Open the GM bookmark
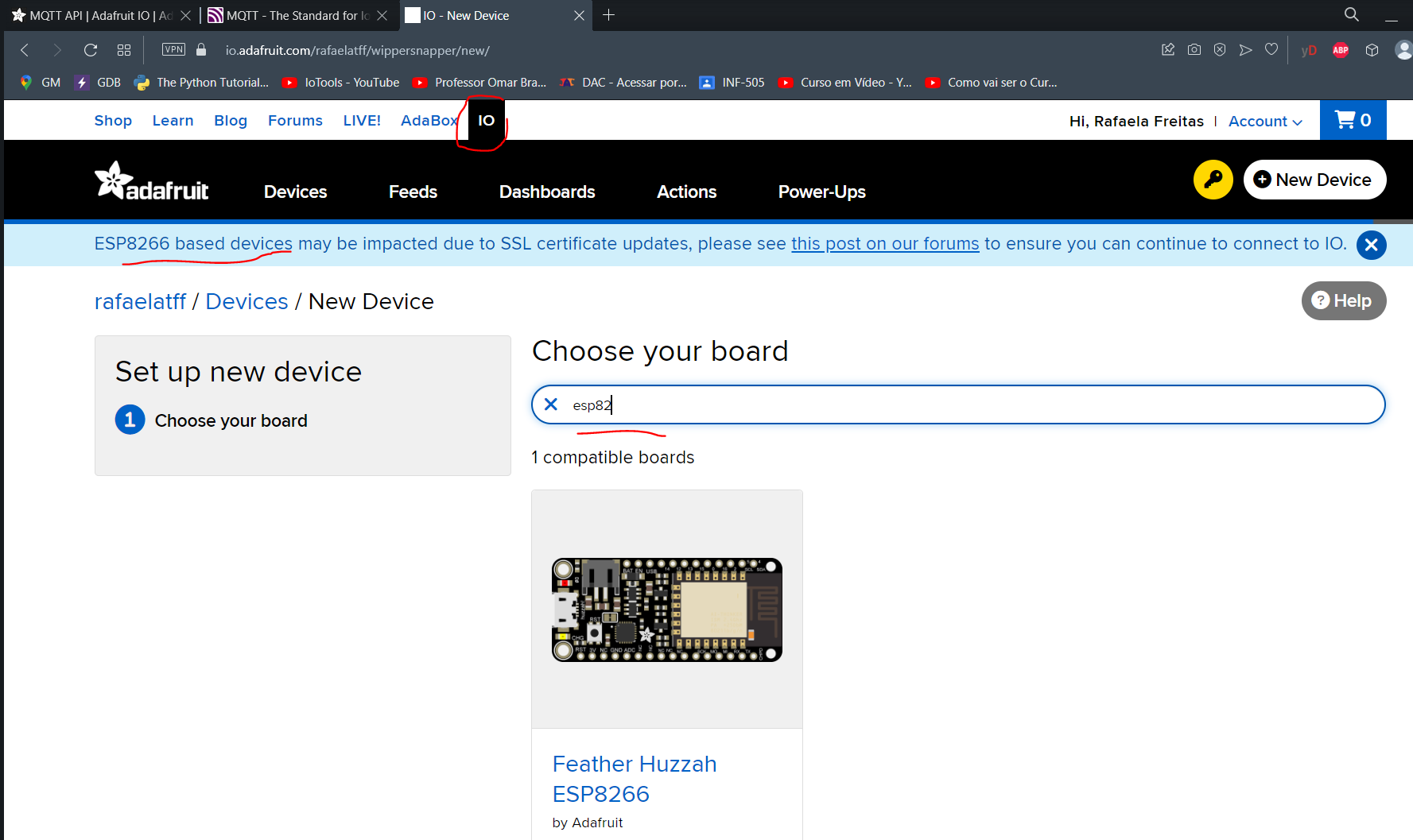1413x840 pixels. pyautogui.click(x=41, y=83)
